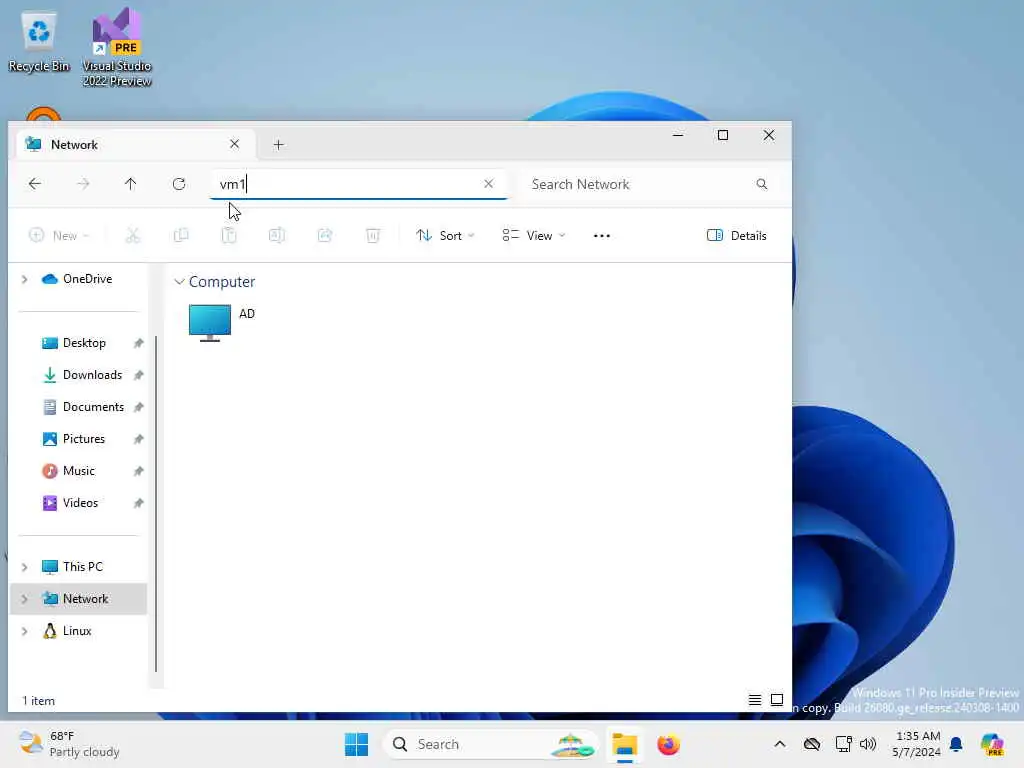This screenshot has height=768, width=1024.
Task: Select This PC in the navigation pane
Action: pos(82,567)
